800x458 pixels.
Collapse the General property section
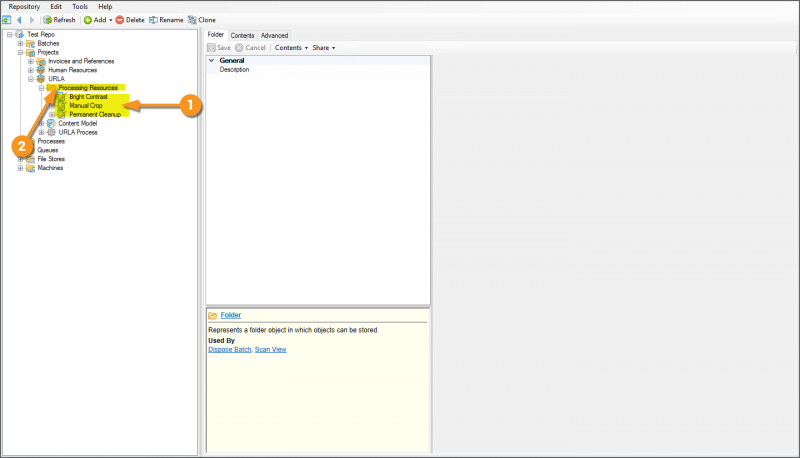coord(211,61)
